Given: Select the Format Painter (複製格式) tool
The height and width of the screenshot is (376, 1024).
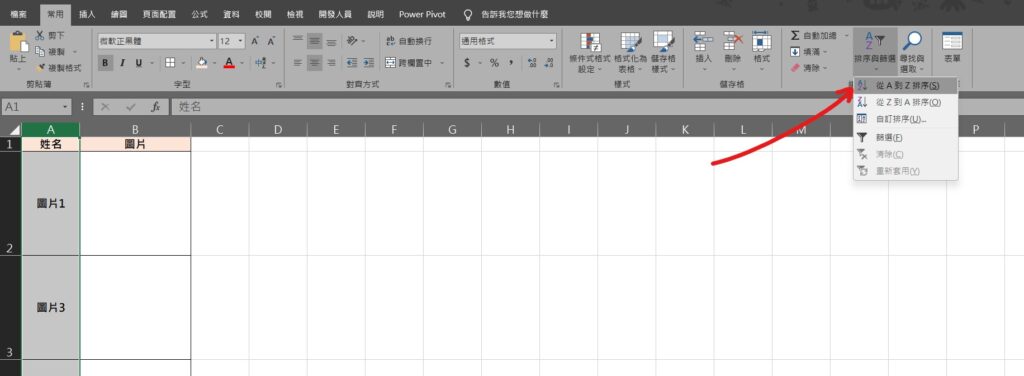Looking at the screenshot, I should point(59,67).
